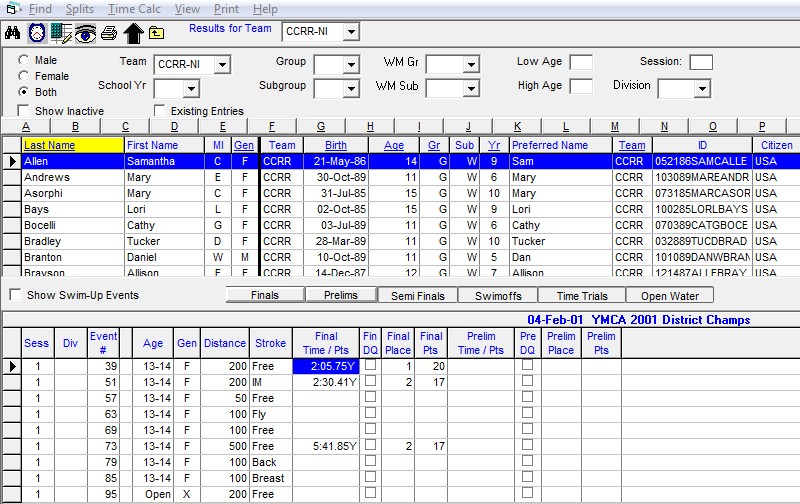
Task: Expand the School Yr dropdown
Action: [191, 89]
